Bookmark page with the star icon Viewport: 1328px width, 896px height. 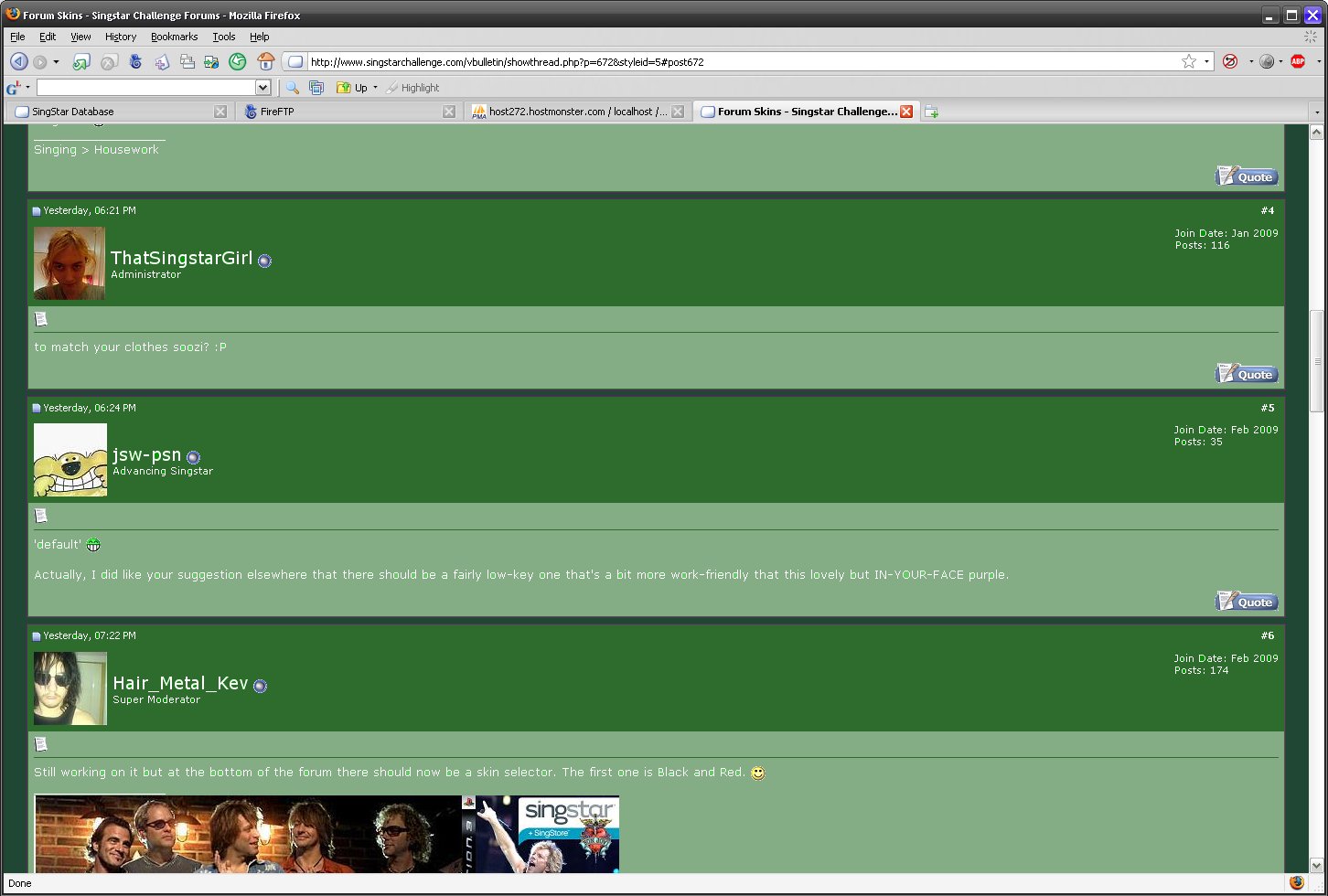1188,62
